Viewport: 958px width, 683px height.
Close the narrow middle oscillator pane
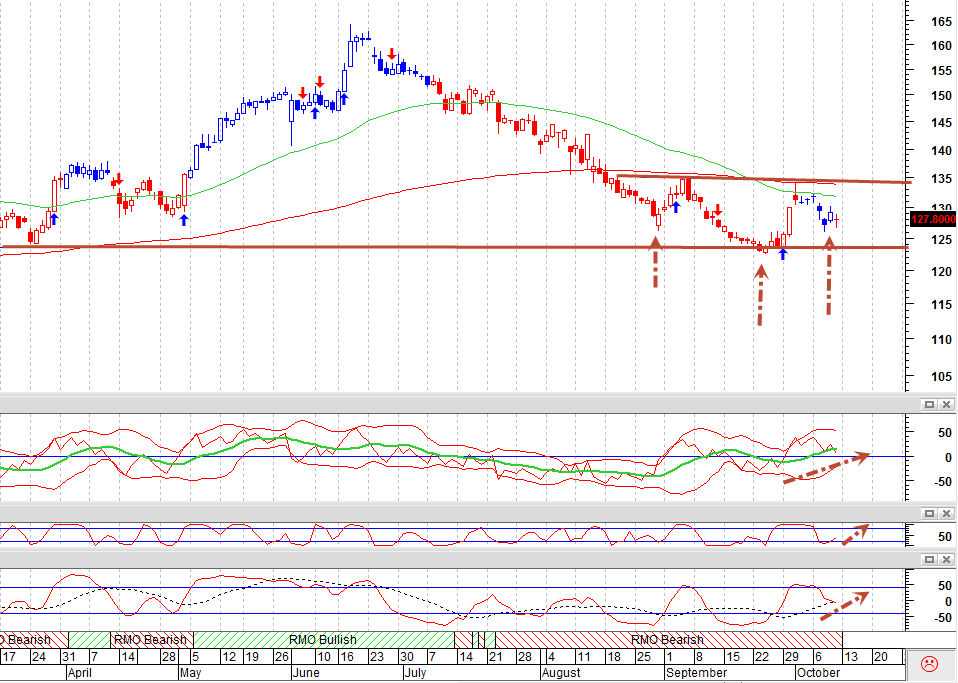(946, 513)
